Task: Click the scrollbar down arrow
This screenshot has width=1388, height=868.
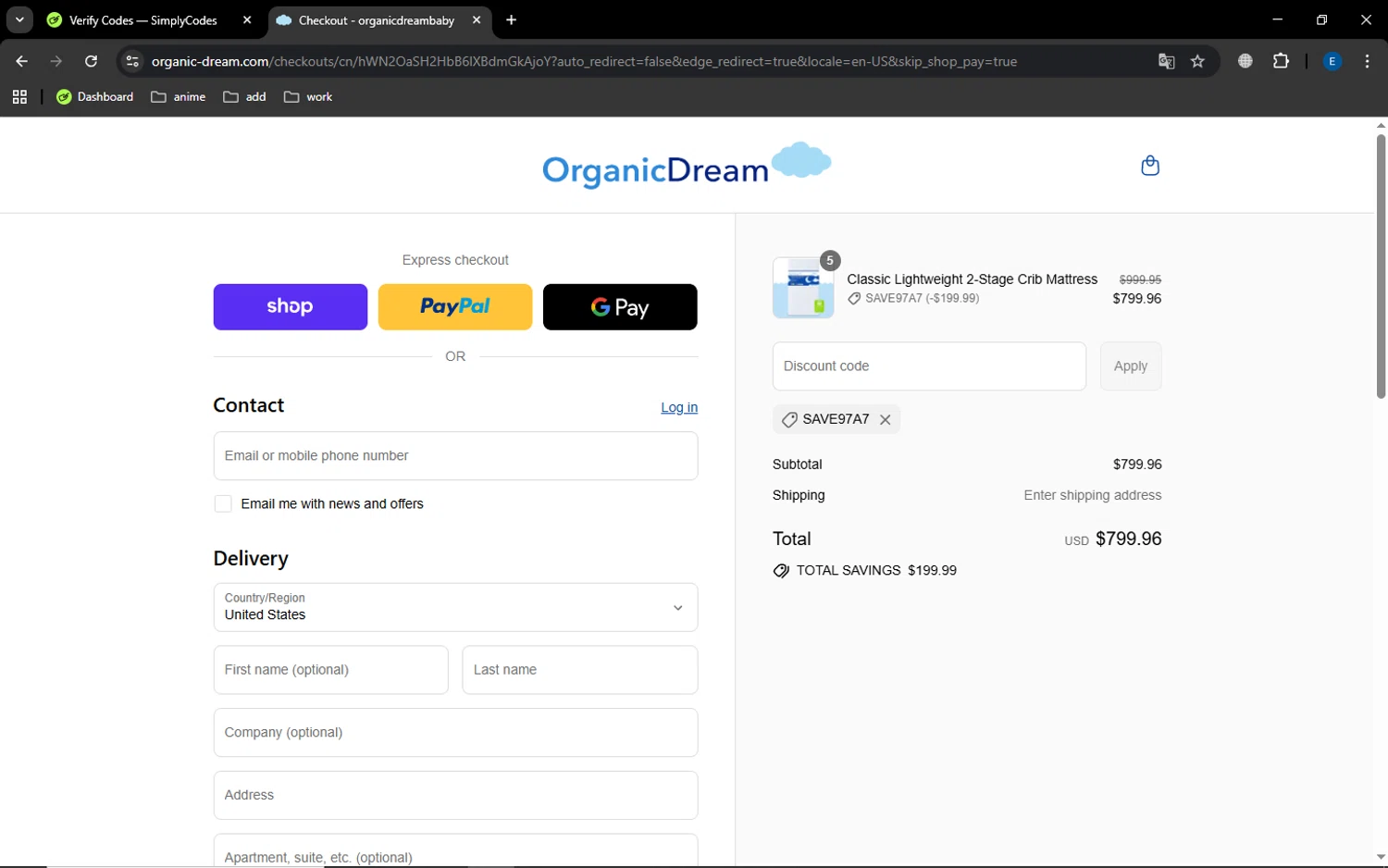Action: point(1381,857)
